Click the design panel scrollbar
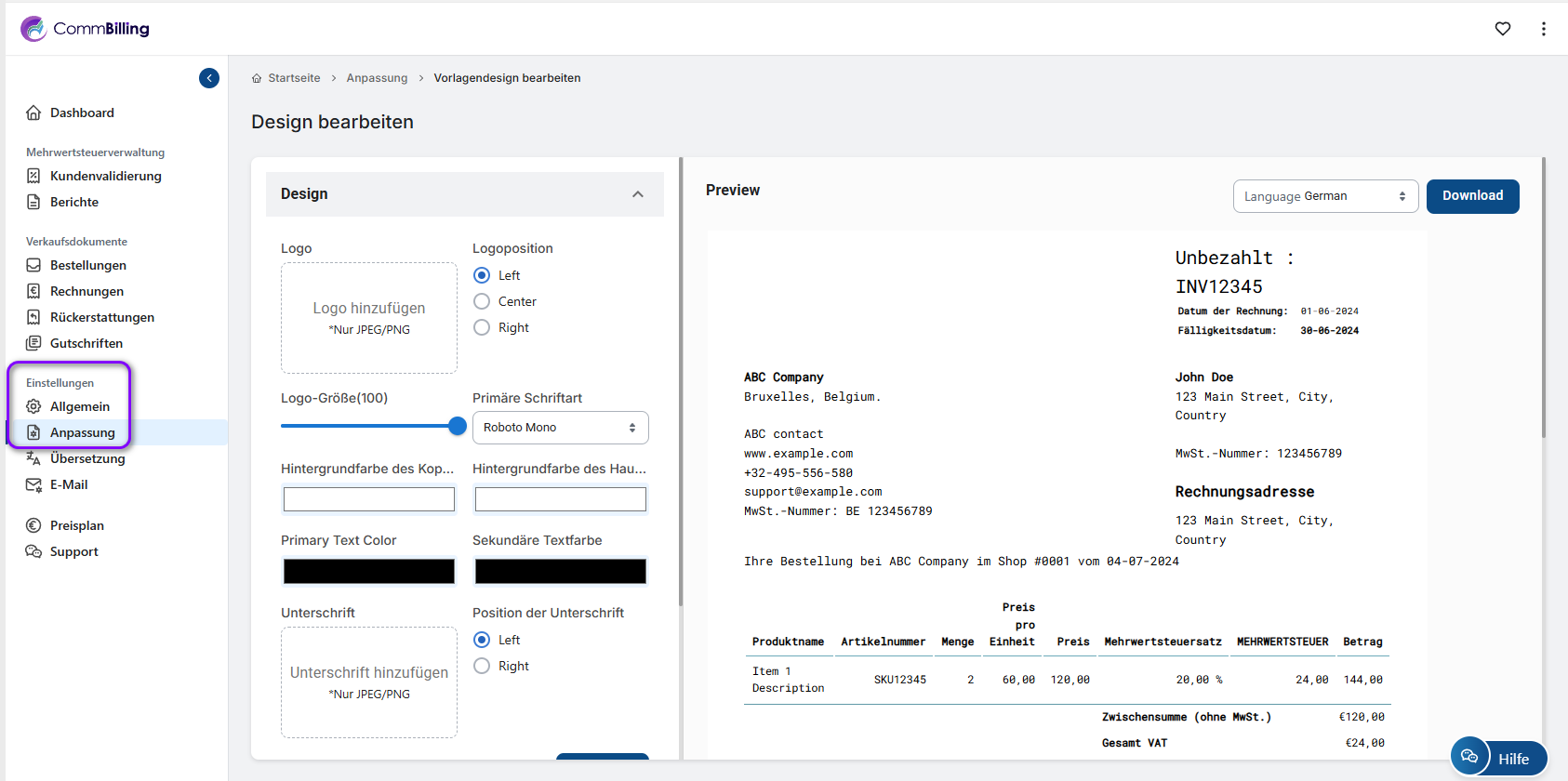1568x781 pixels. 681,381
